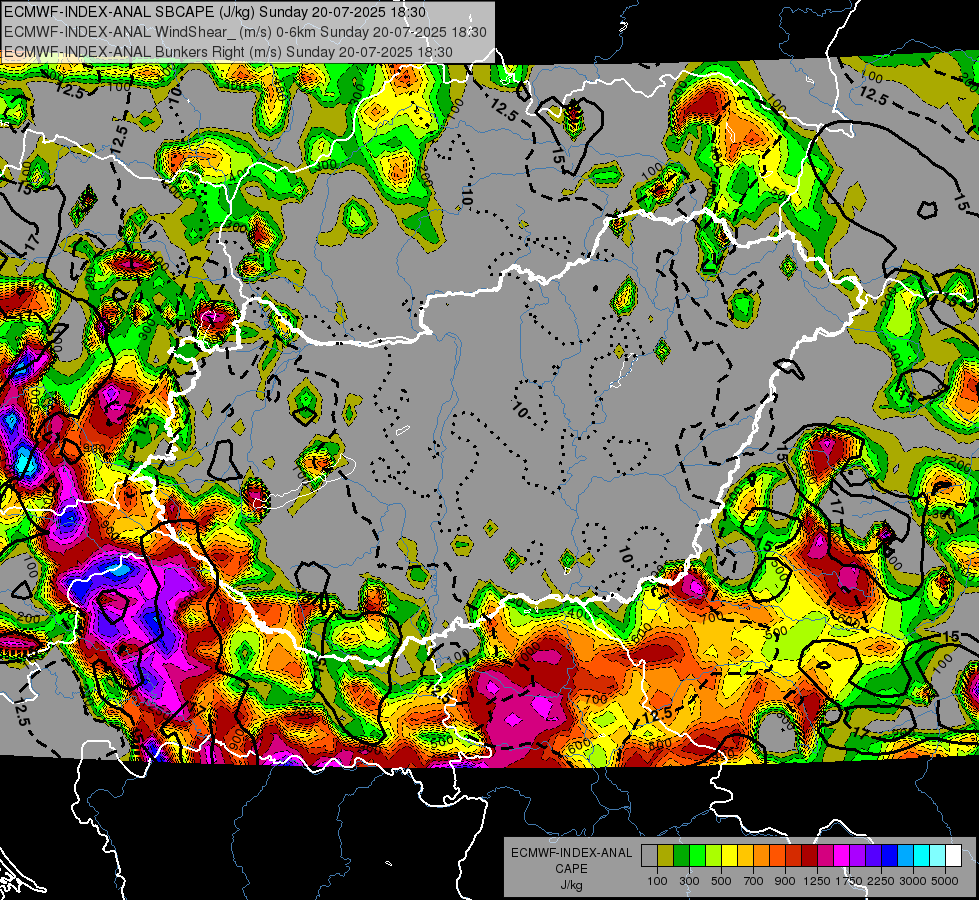Click the 3000 legend tick label
Screen dimensions: 979x900
[x=913, y=881]
